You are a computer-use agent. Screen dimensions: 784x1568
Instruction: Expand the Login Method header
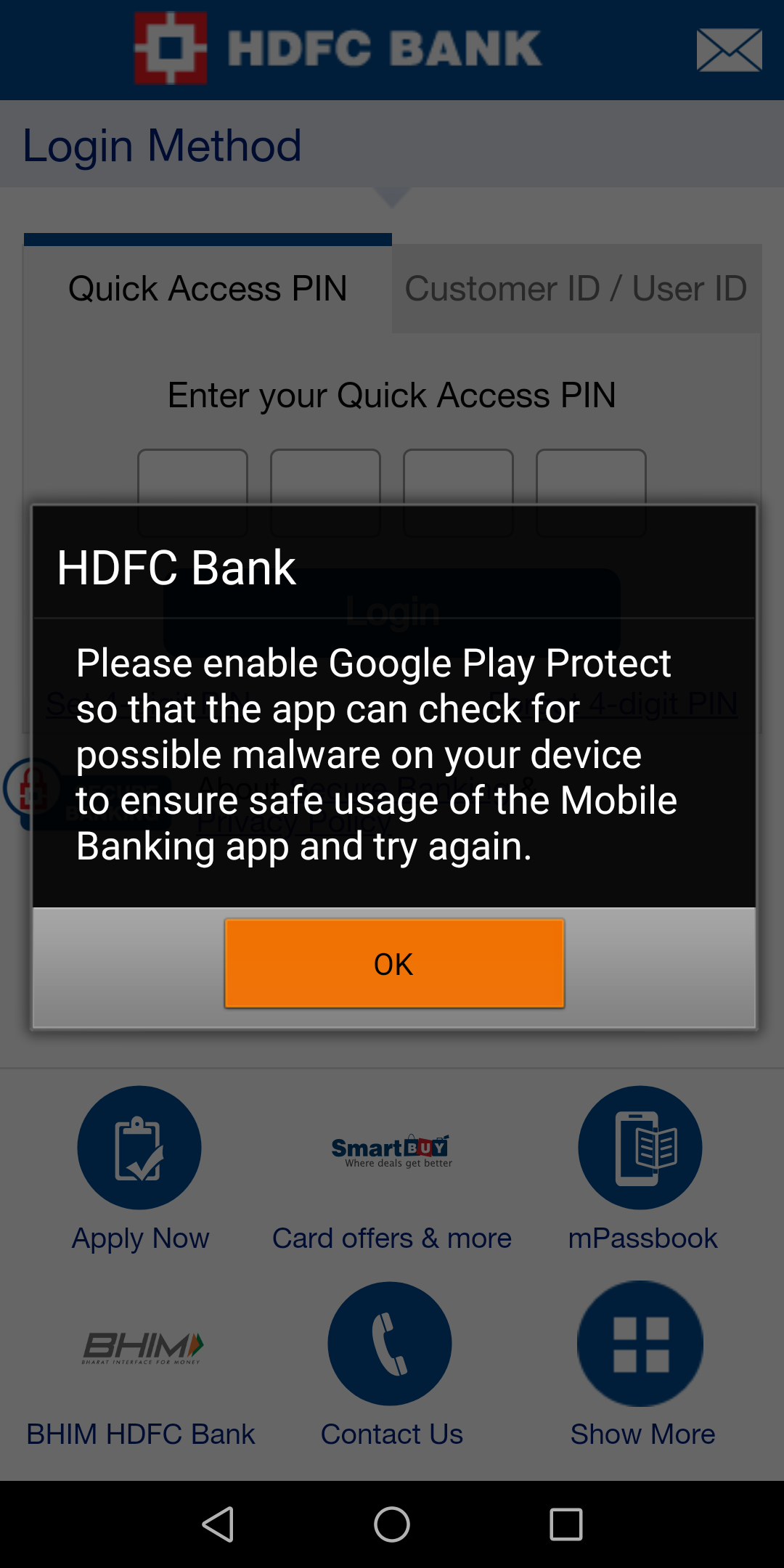pyautogui.click(x=392, y=144)
